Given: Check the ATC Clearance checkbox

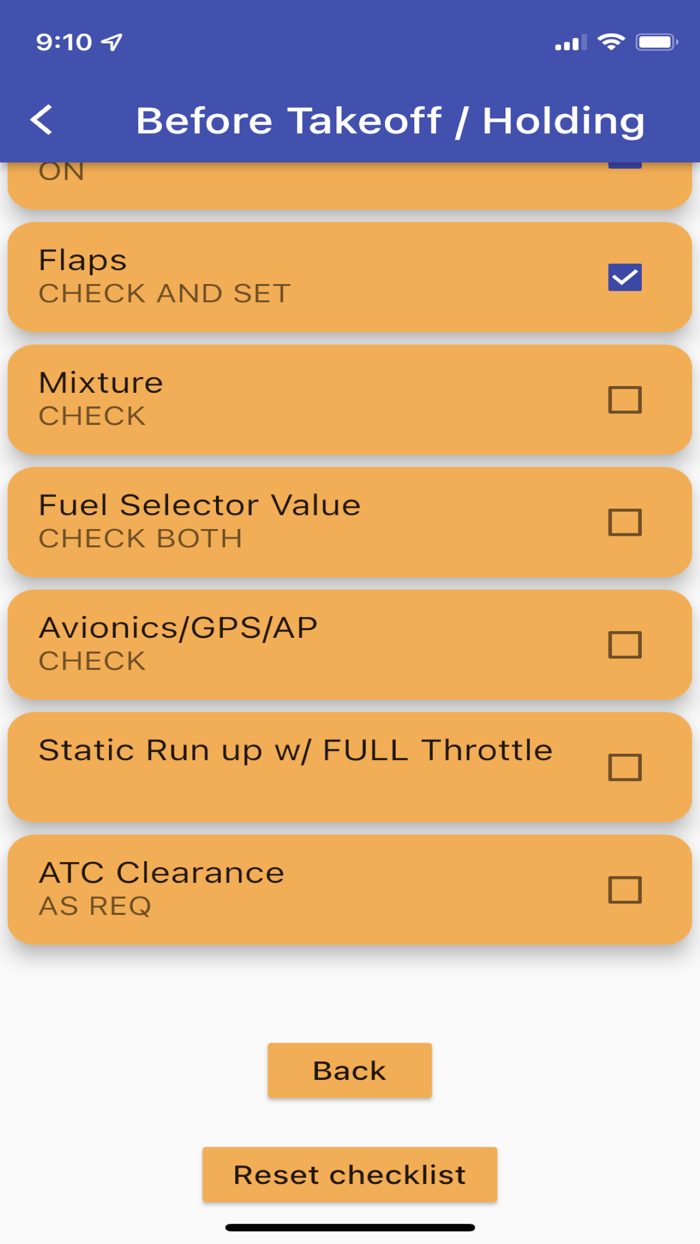Looking at the screenshot, I should pos(624,890).
